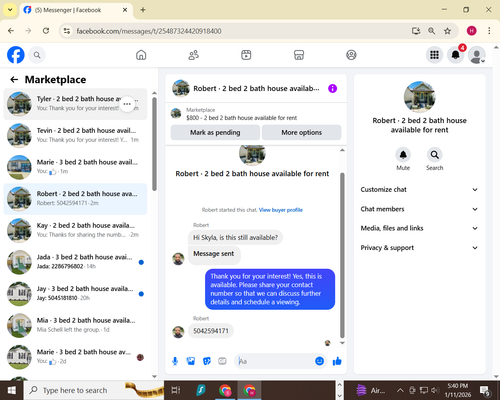This screenshot has width=500, height=400.
Task: Open the purple conversation information icon
Action: (x=332, y=88)
